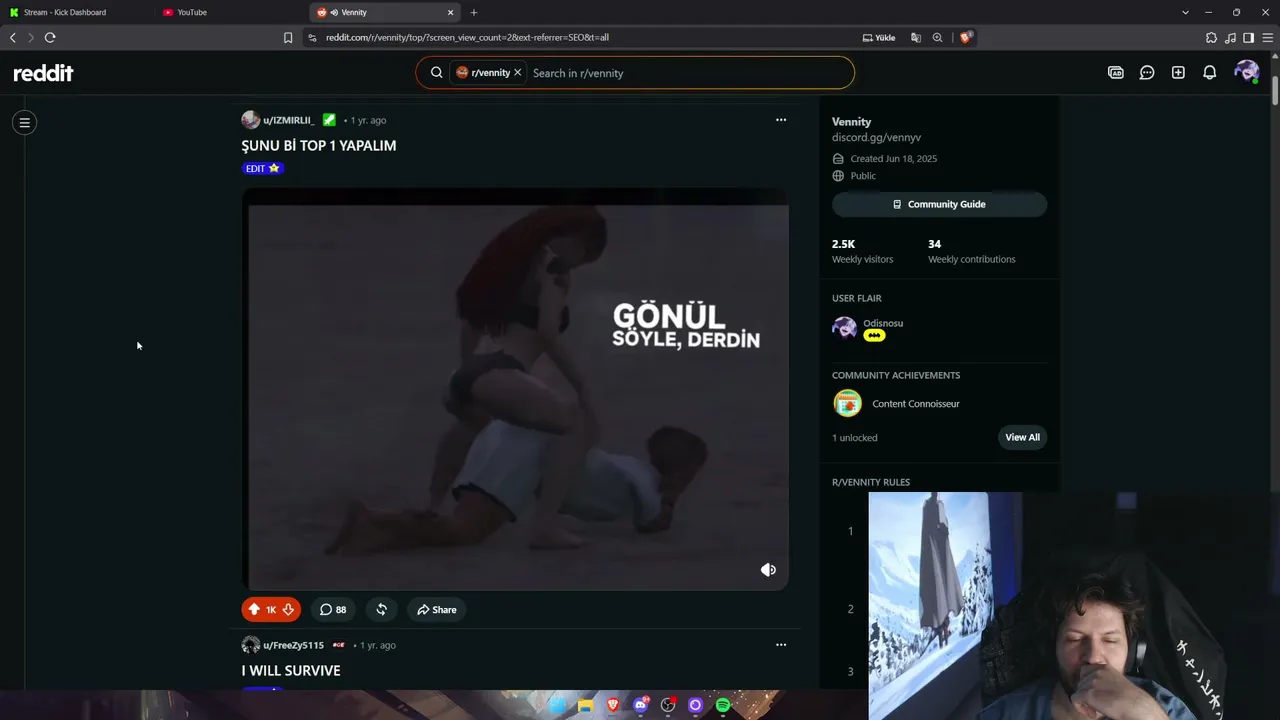This screenshot has width=1280, height=720.
Task: Upvote the ŞUNU Bİ TOP 1 YAPALIM post
Action: [x=254, y=610]
